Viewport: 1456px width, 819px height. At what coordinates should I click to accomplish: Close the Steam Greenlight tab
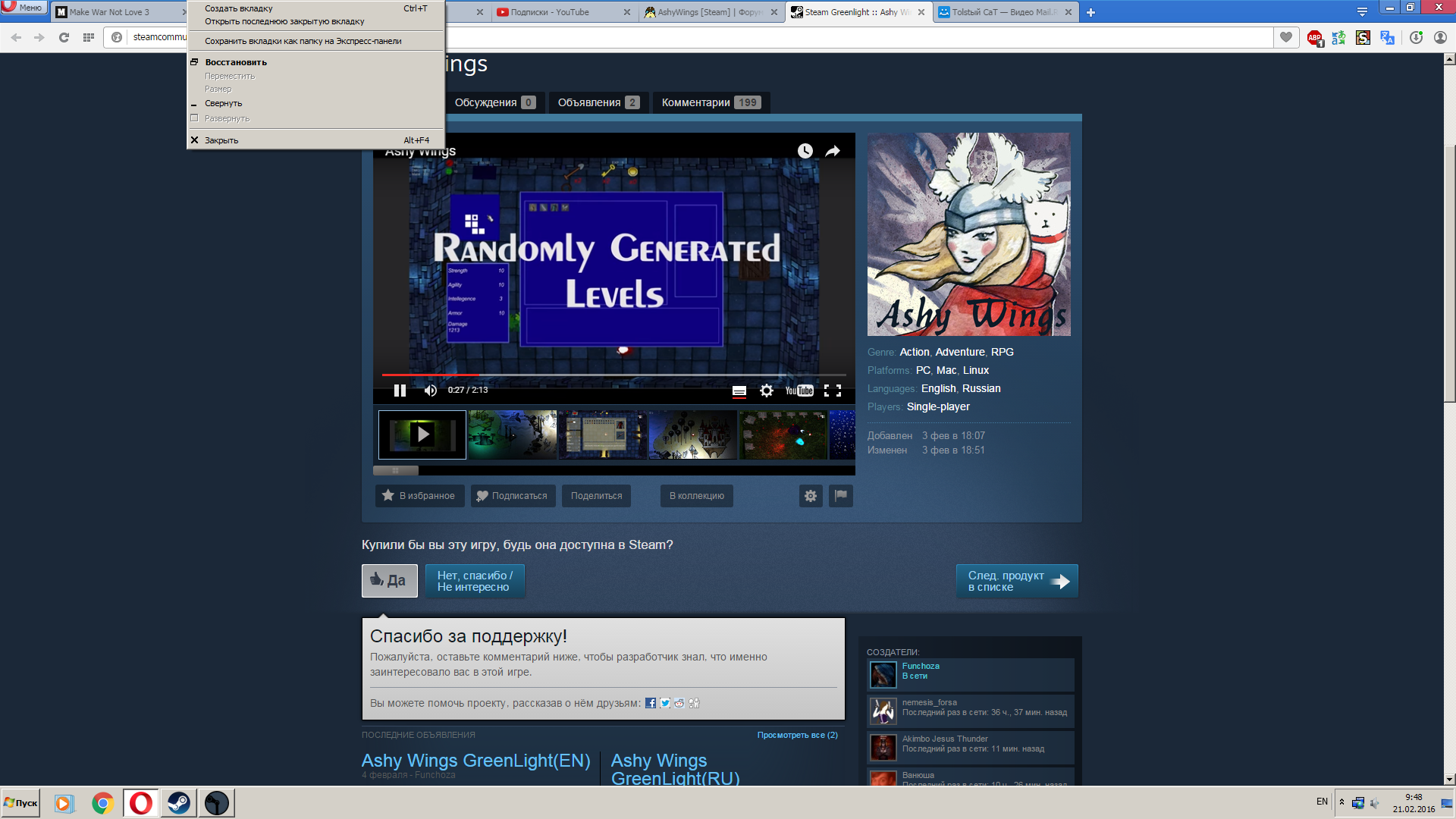[921, 12]
